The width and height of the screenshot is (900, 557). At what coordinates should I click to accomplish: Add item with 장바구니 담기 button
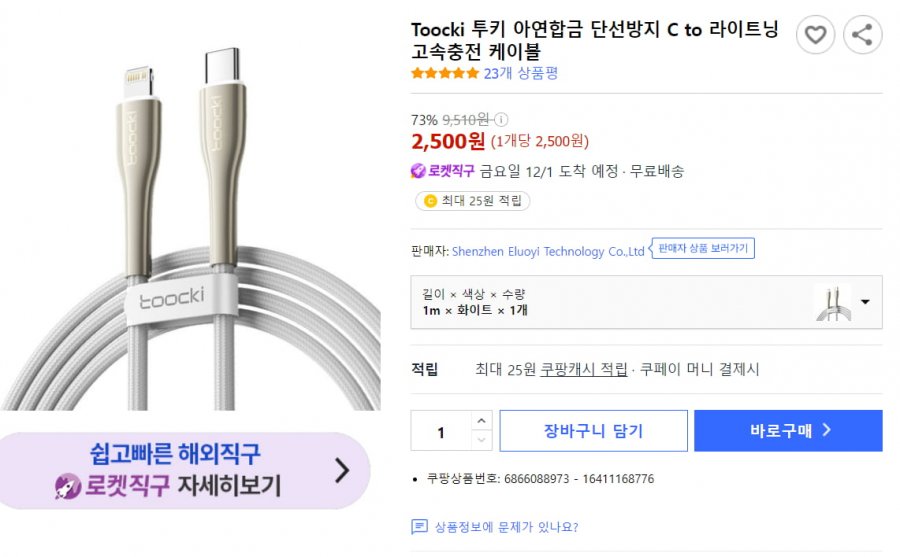(594, 431)
